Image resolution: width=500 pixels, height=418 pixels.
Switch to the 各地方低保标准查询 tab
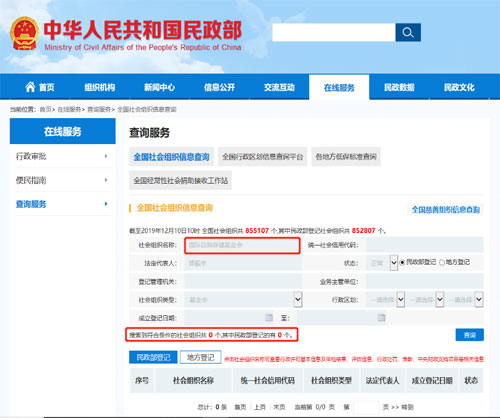346,156
